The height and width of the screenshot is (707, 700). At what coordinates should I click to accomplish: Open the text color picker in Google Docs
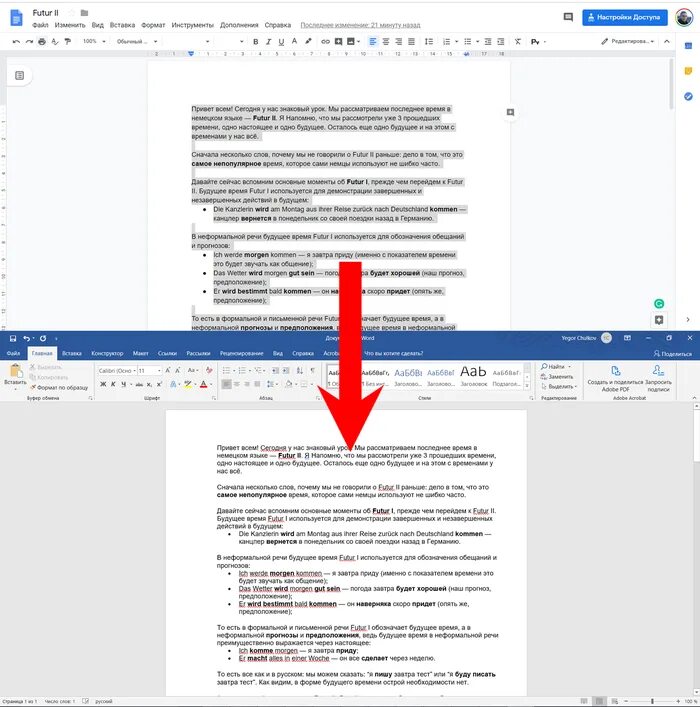pos(295,41)
